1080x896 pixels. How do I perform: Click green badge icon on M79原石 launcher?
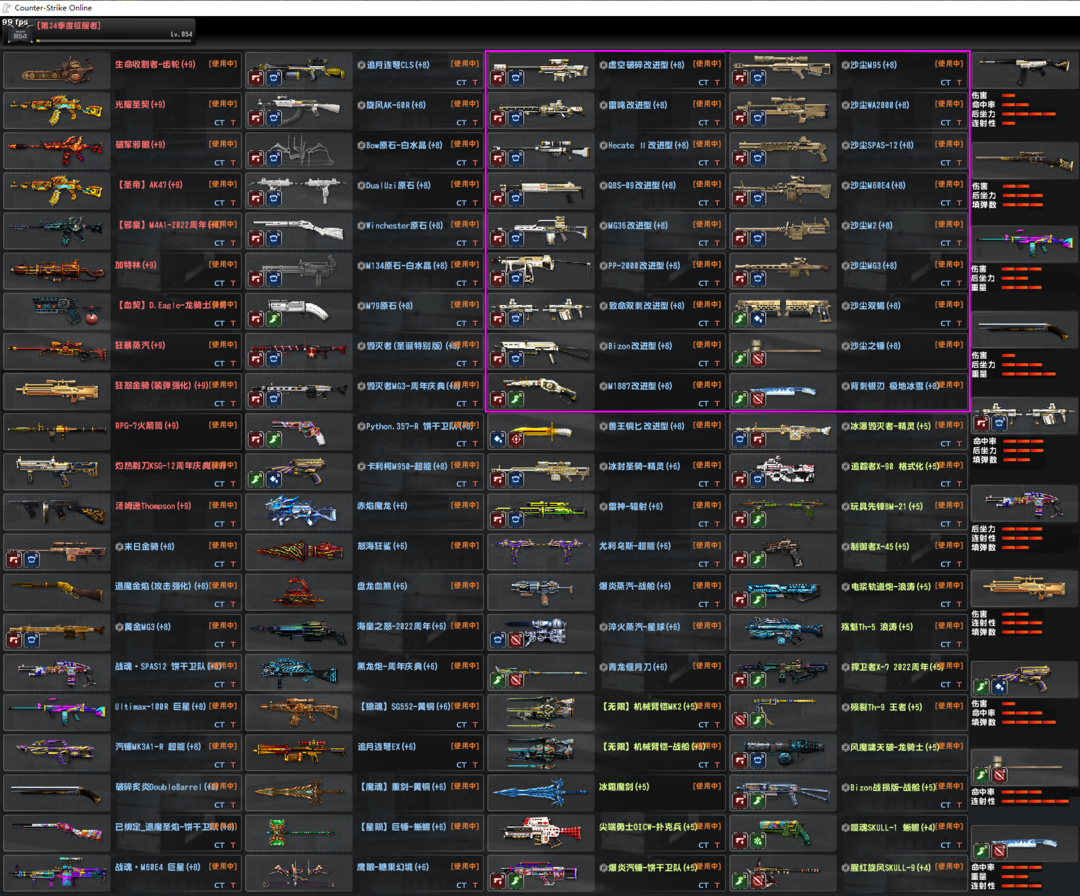[273, 319]
